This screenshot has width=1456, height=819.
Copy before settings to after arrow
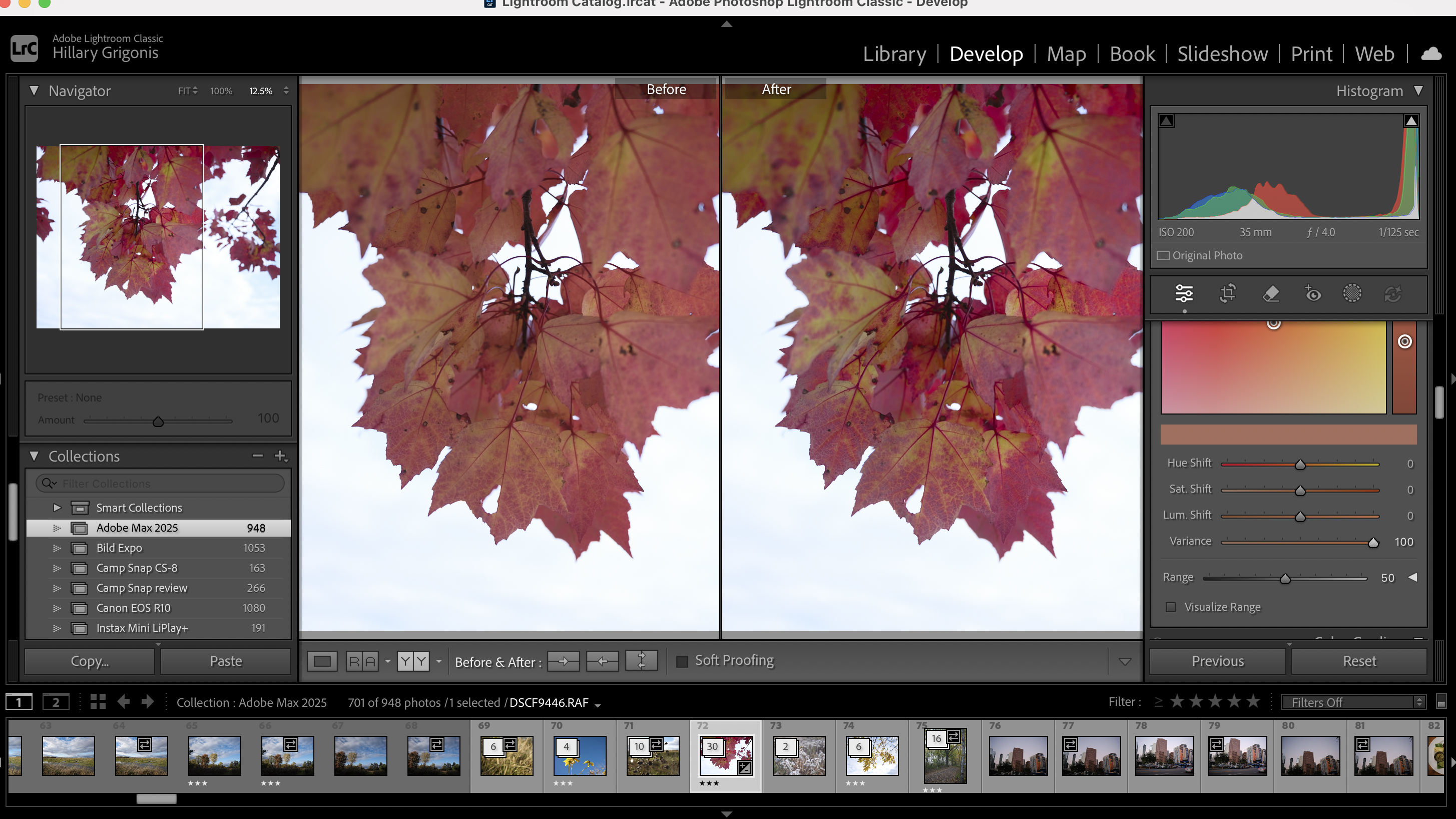(x=563, y=661)
